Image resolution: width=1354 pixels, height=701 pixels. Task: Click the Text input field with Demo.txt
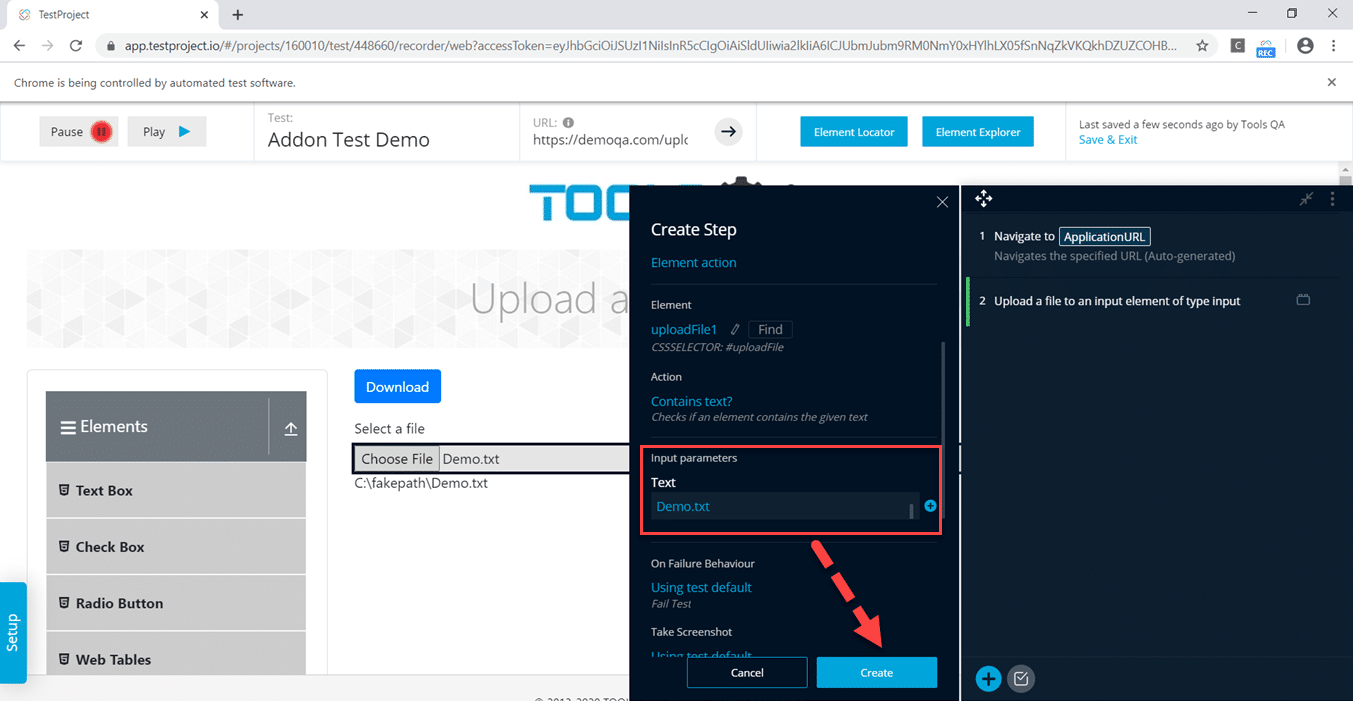pyautogui.click(x=785, y=507)
